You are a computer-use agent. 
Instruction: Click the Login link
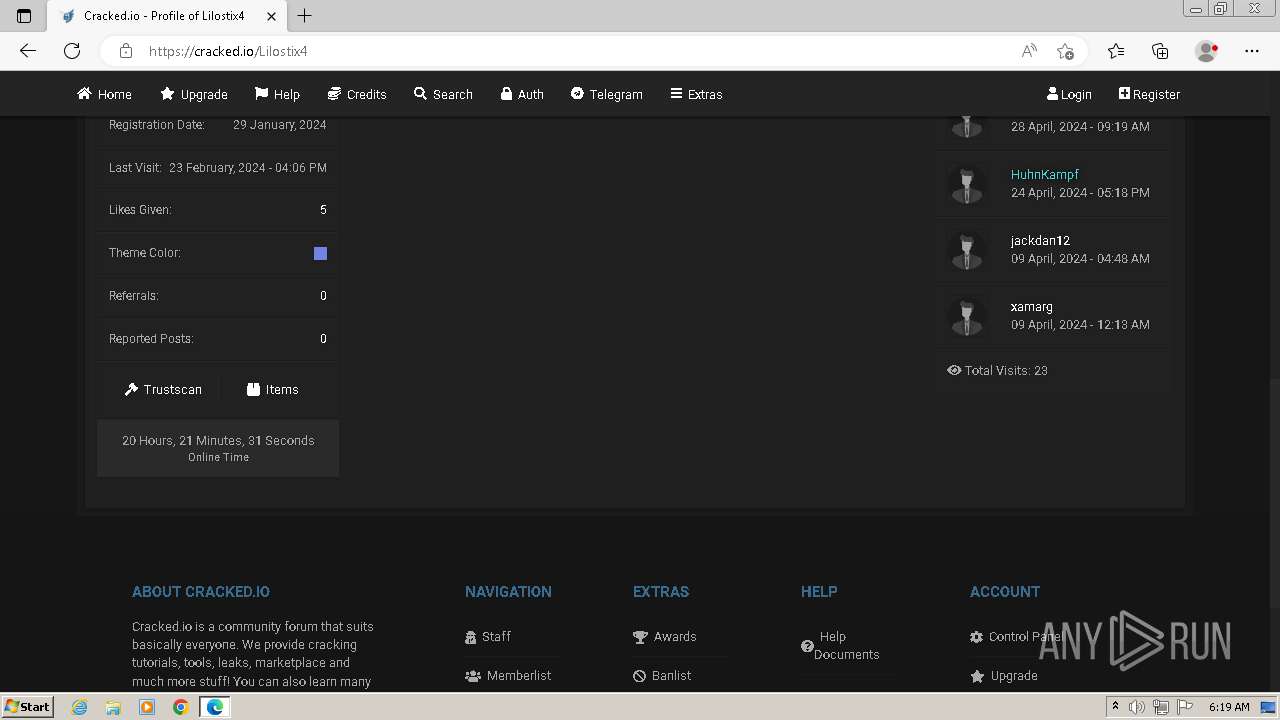click(x=1069, y=94)
